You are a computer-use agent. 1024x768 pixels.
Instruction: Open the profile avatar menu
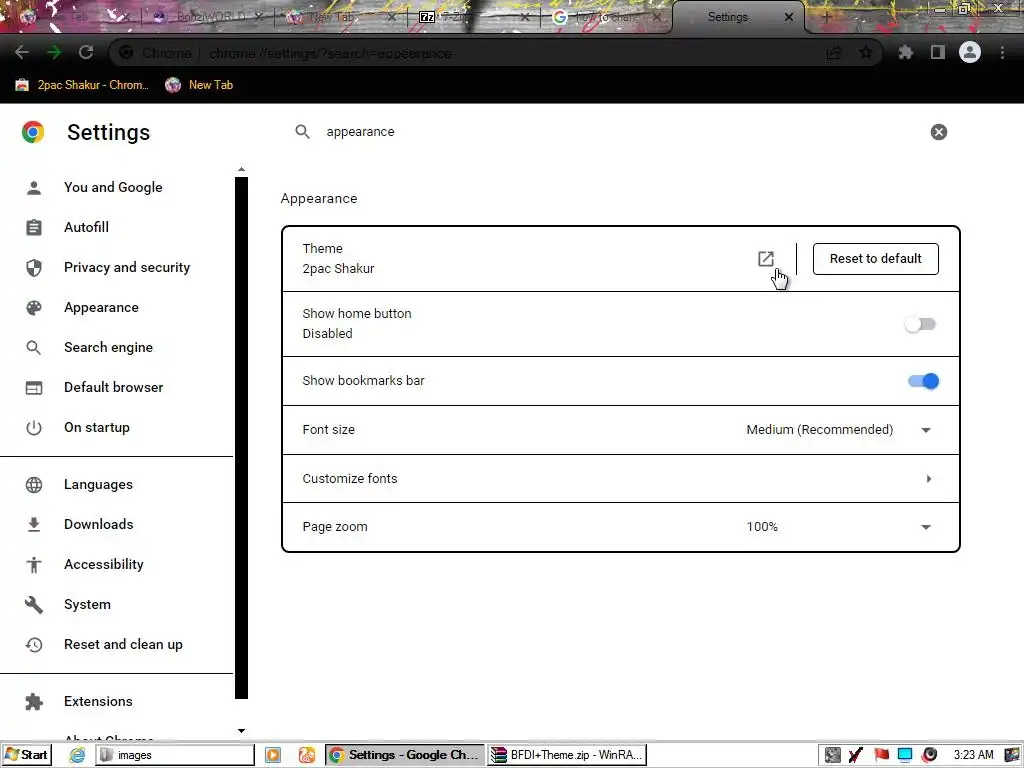[x=970, y=52]
